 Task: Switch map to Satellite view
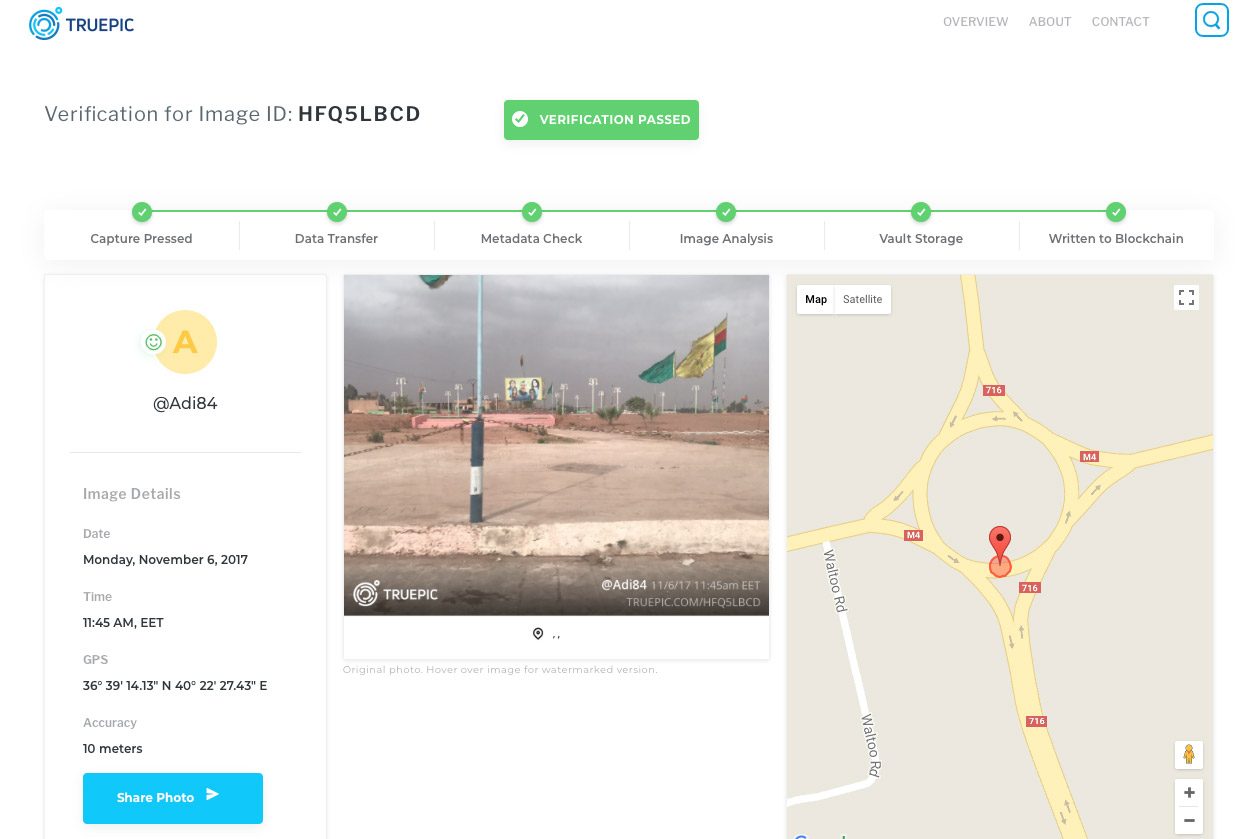[x=862, y=299]
